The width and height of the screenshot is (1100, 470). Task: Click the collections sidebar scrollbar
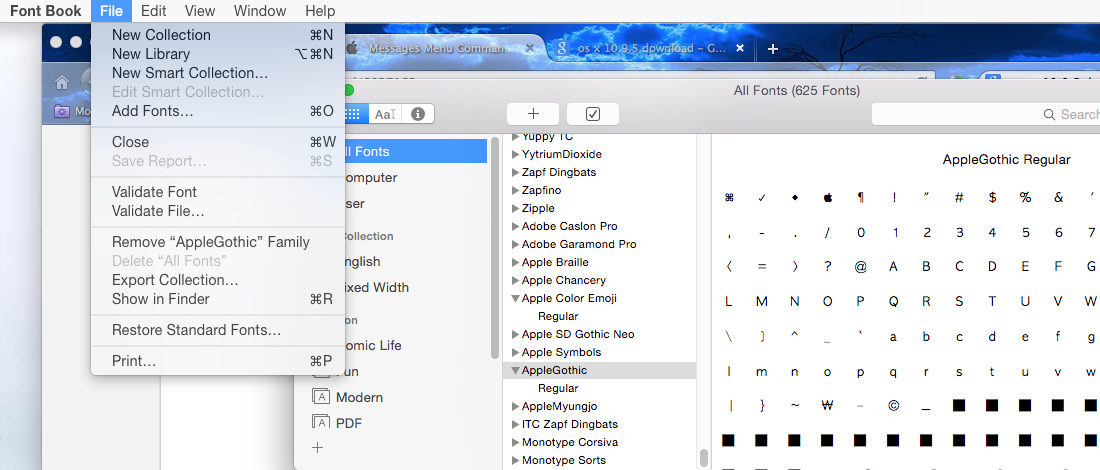pos(496,248)
